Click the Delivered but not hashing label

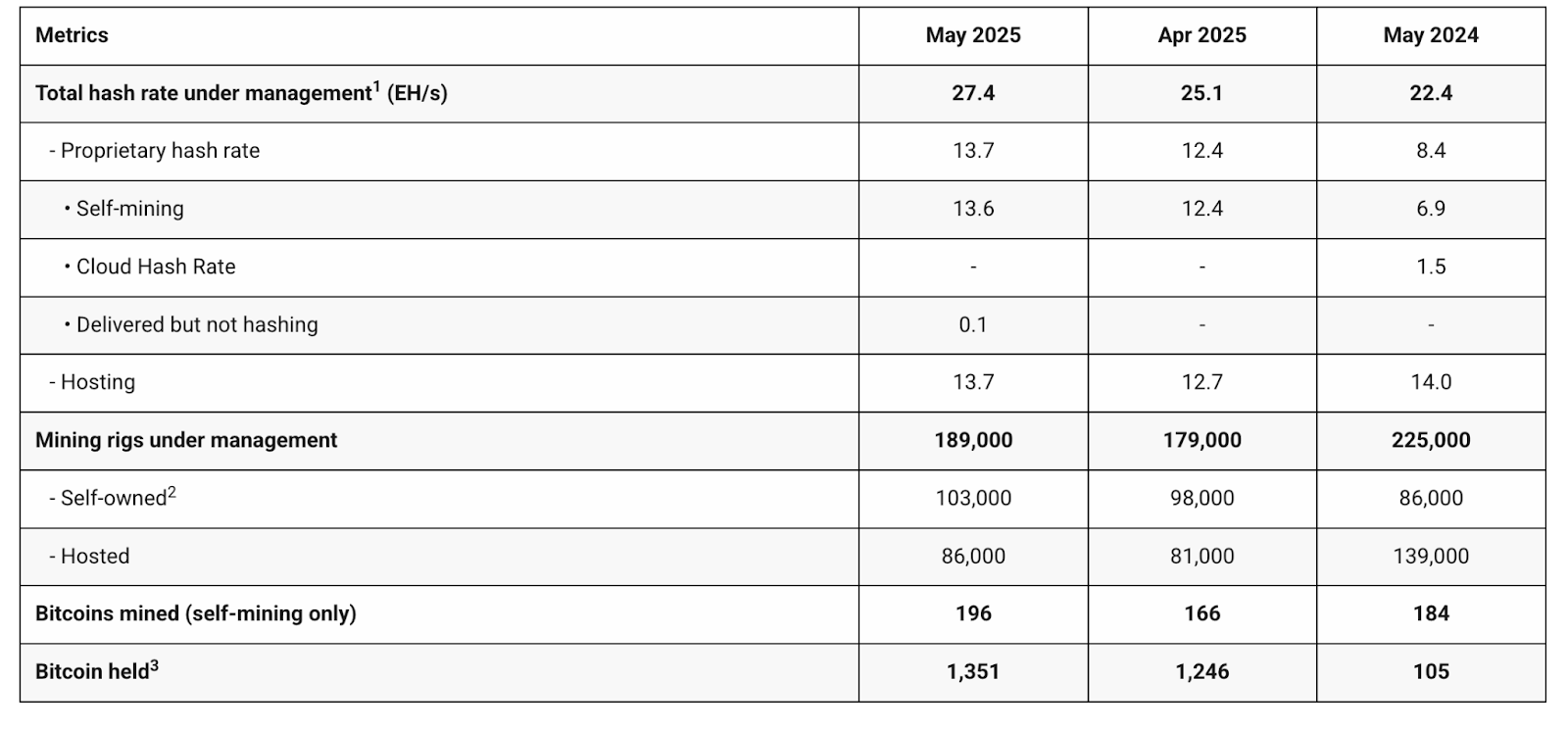click(x=197, y=324)
